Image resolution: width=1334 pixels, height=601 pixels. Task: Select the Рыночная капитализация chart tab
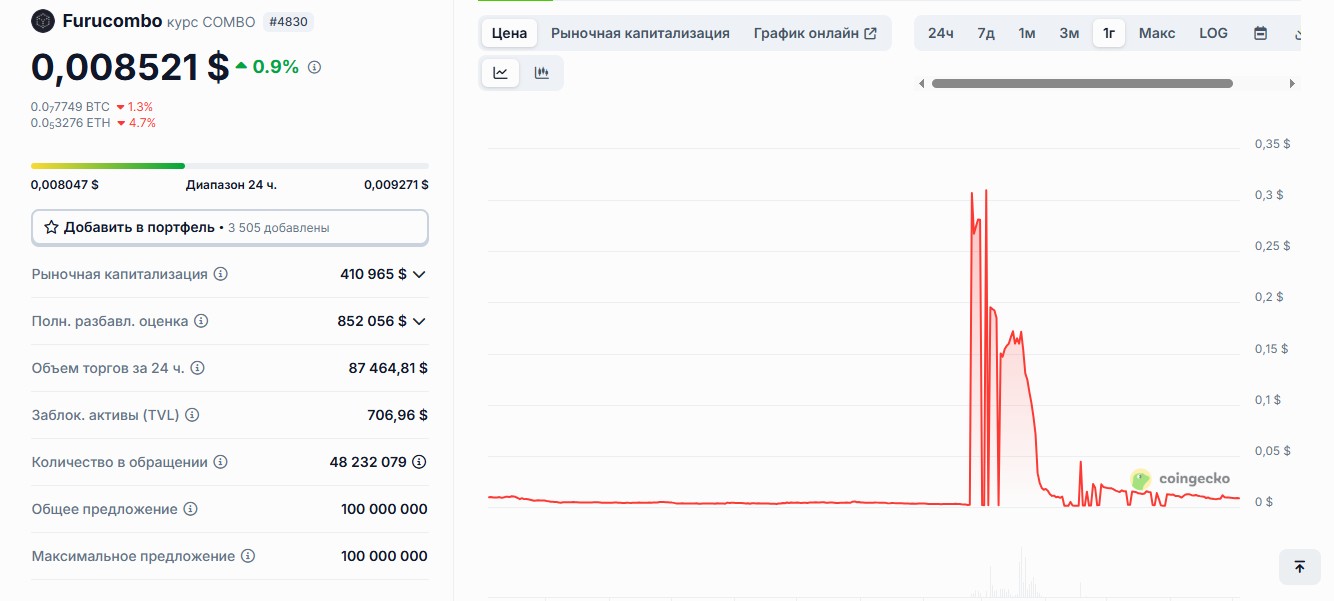coord(640,33)
